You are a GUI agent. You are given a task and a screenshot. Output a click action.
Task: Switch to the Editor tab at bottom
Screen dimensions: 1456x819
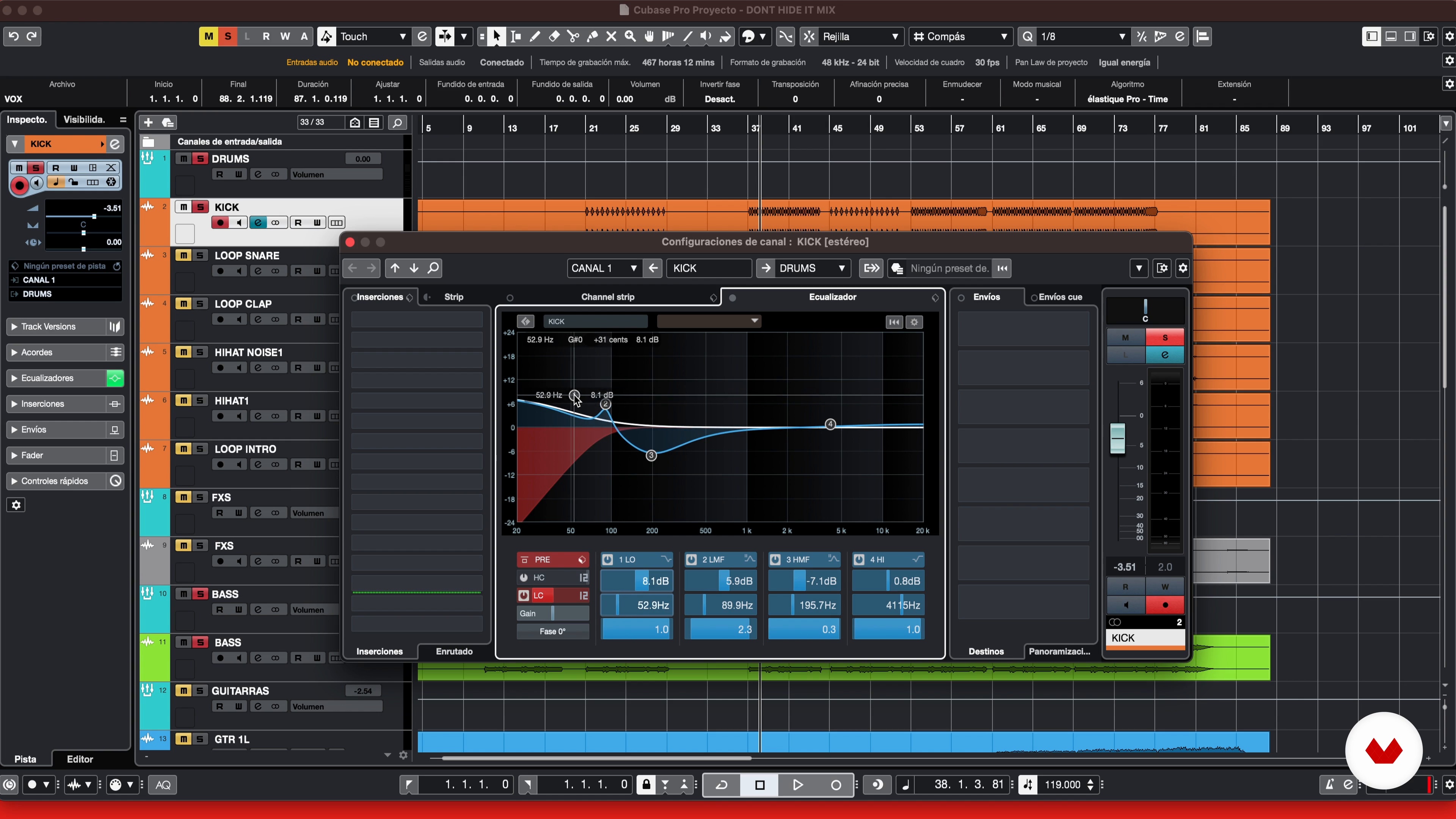tap(80, 759)
